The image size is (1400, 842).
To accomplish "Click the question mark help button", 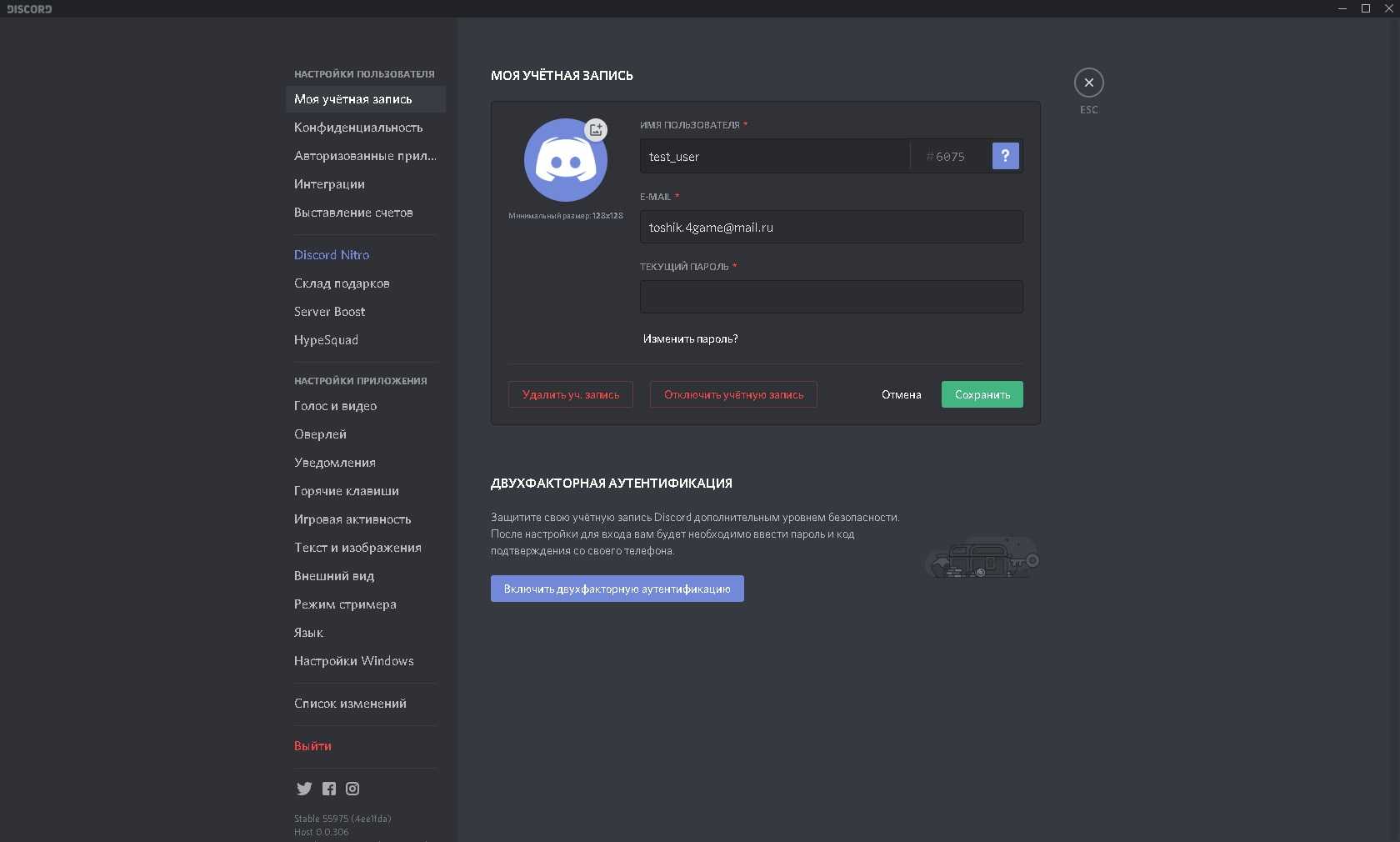I will click(1005, 156).
